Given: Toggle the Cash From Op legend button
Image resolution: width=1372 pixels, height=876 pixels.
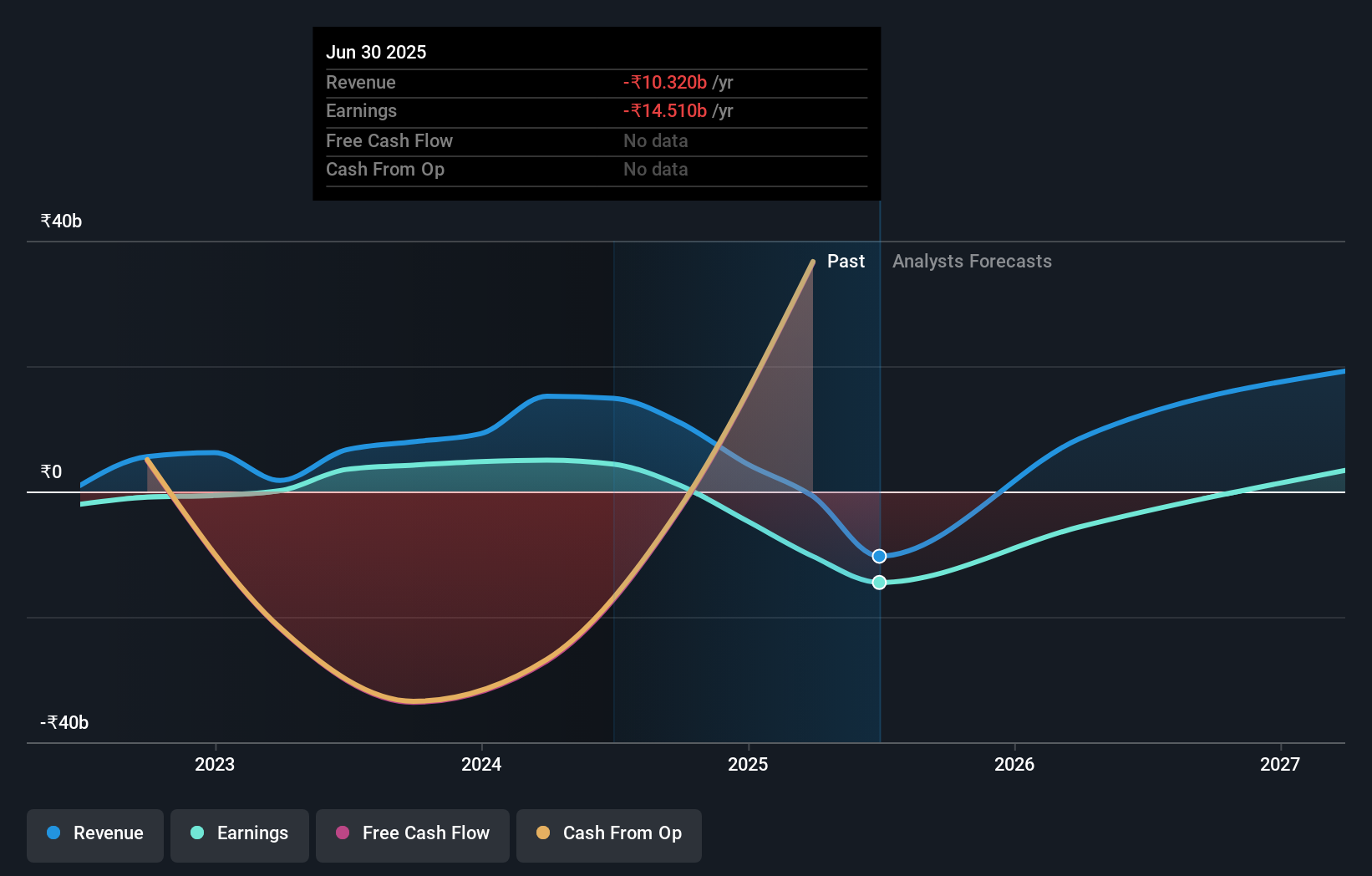Looking at the screenshot, I should 609,835.
